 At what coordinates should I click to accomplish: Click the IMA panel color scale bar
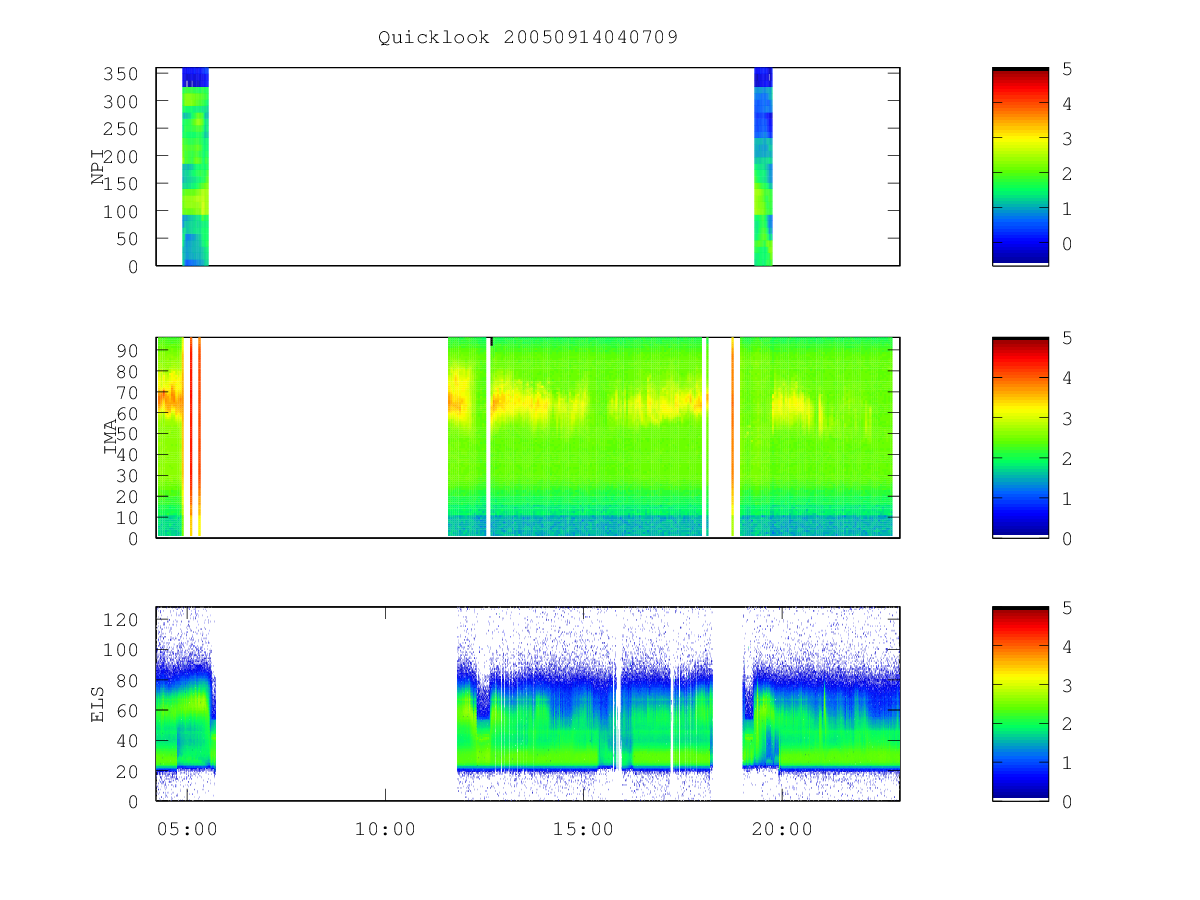click(1020, 437)
